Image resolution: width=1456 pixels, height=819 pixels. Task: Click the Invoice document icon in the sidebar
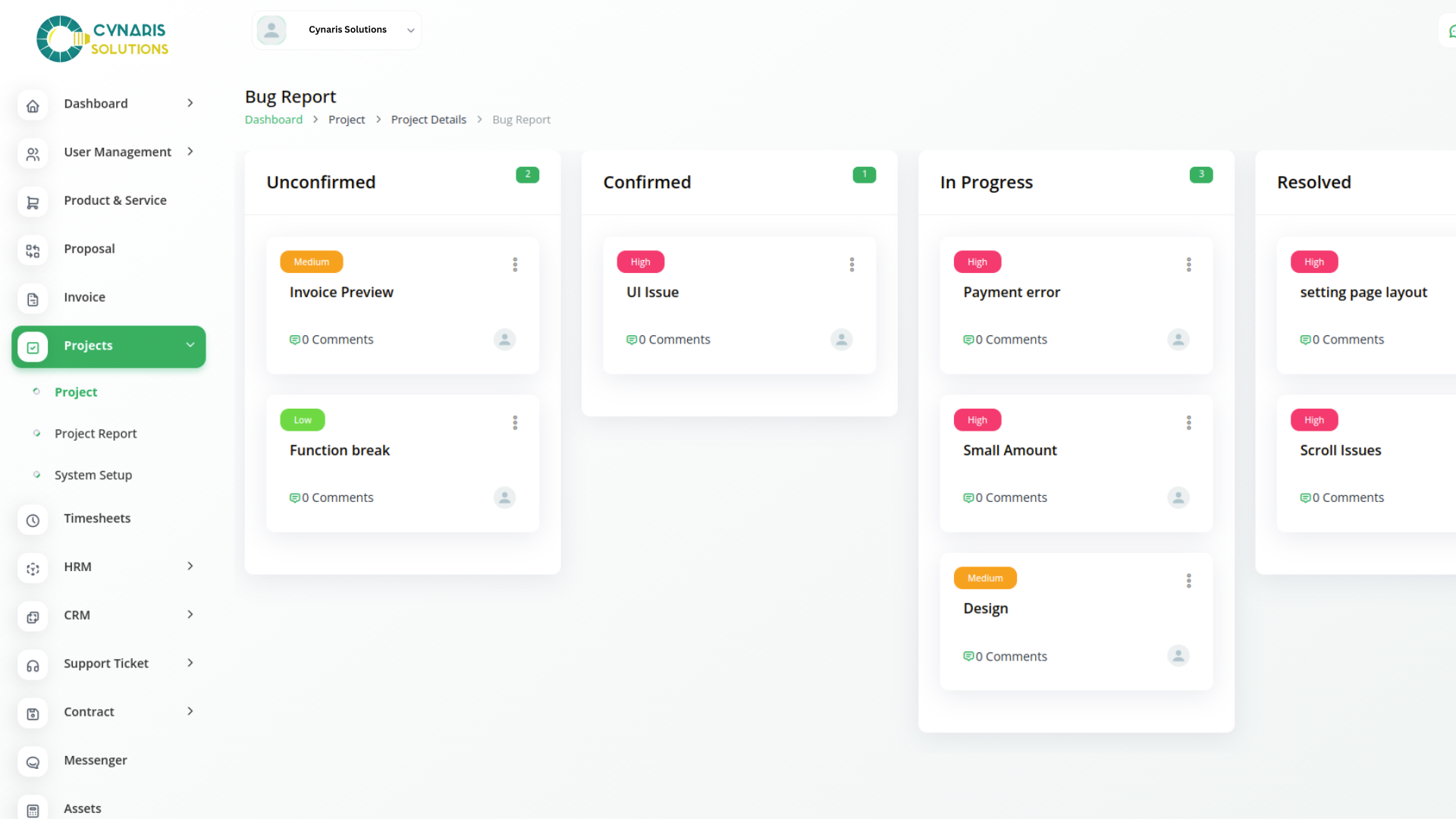(x=33, y=299)
